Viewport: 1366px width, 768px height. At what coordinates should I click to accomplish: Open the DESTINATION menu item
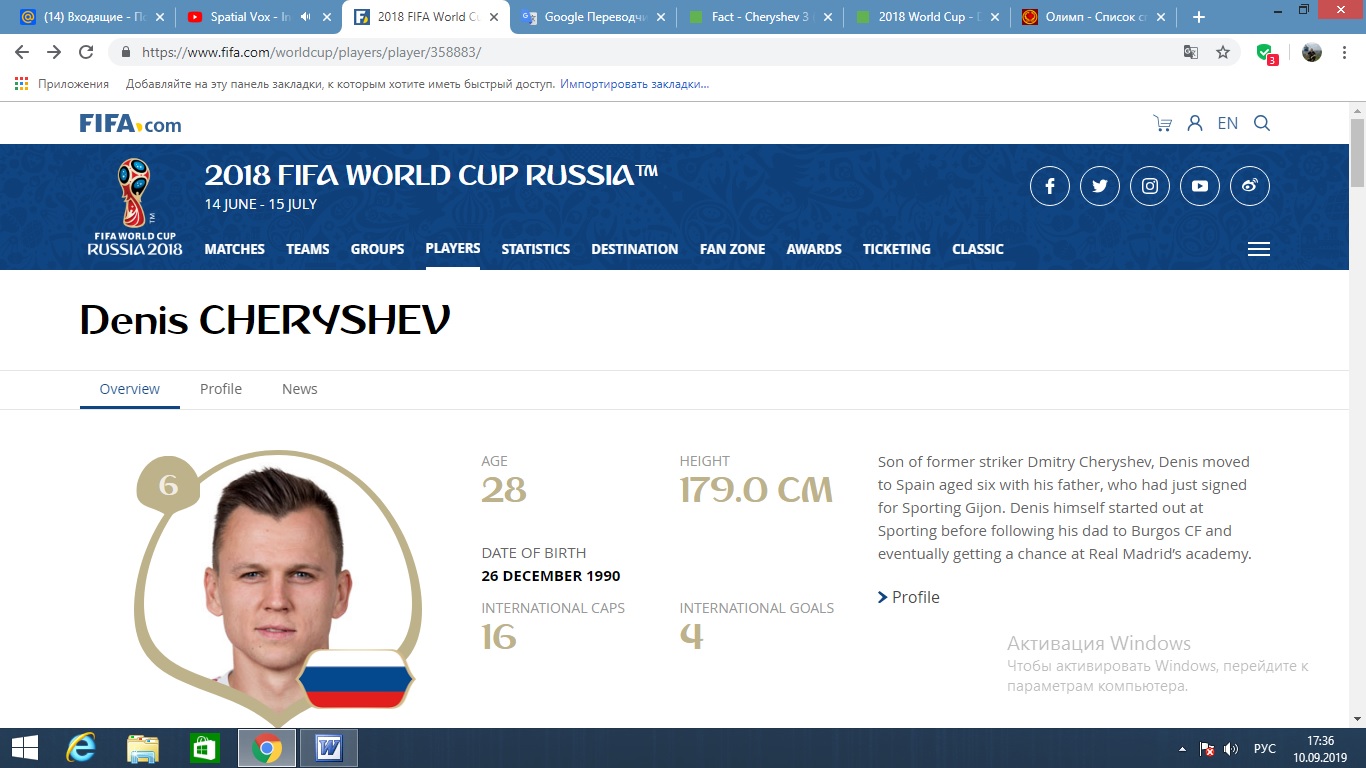[635, 249]
